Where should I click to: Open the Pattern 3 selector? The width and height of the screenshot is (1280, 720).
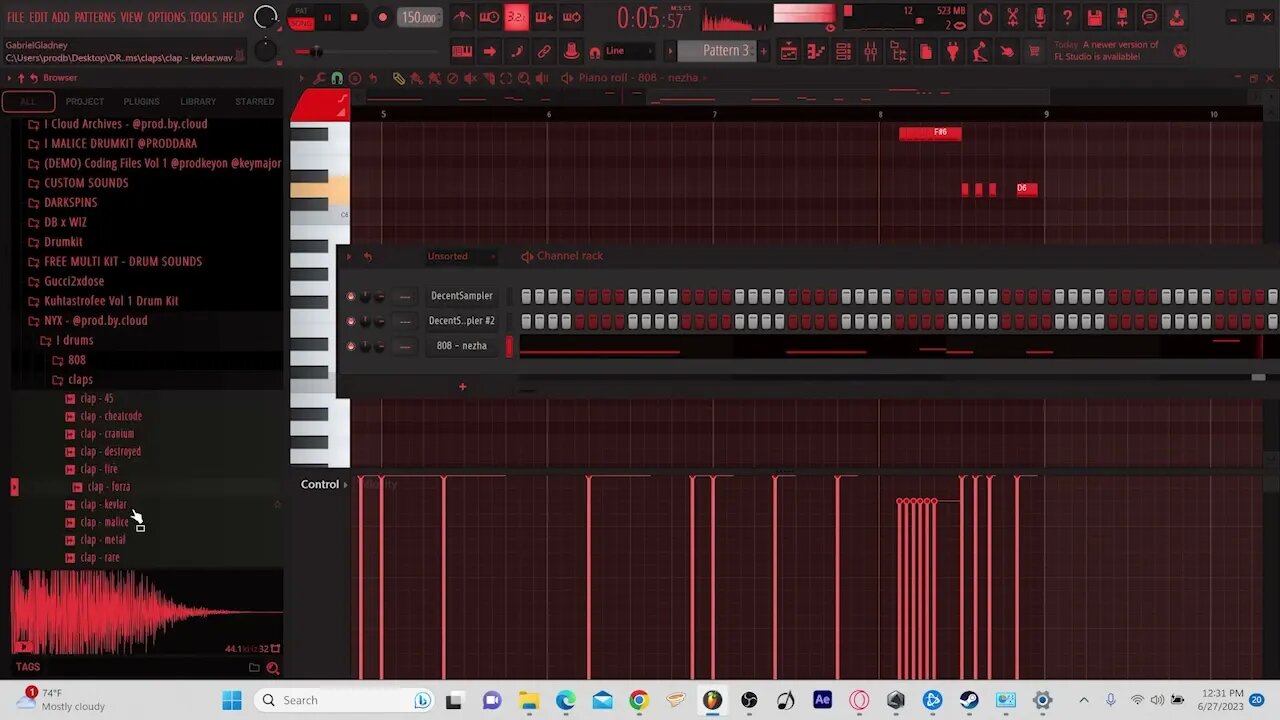[719, 51]
